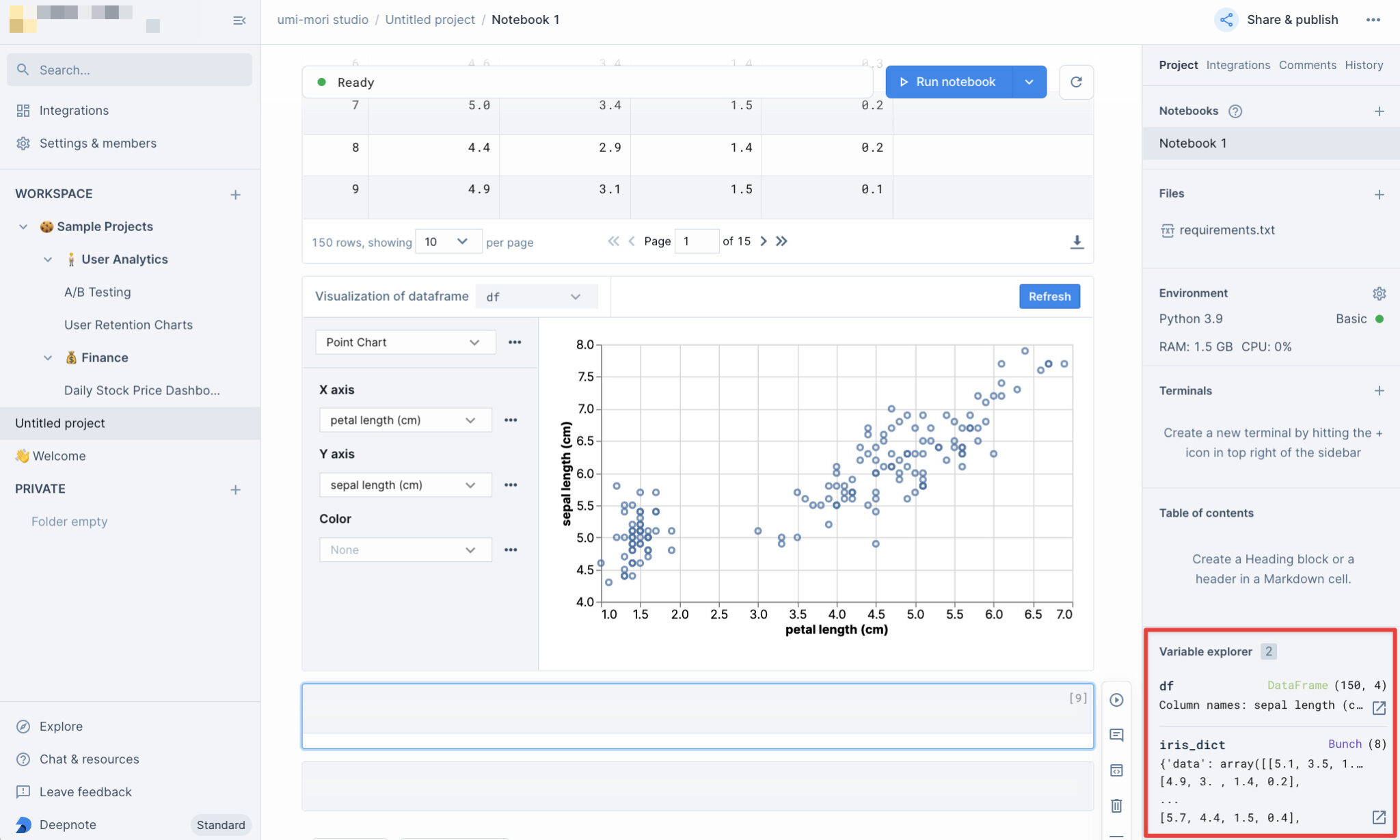The width and height of the screenshot is (1400, 840).
Task: Open the Run notebook dropdown arrow
Action: coord(1029,82)
